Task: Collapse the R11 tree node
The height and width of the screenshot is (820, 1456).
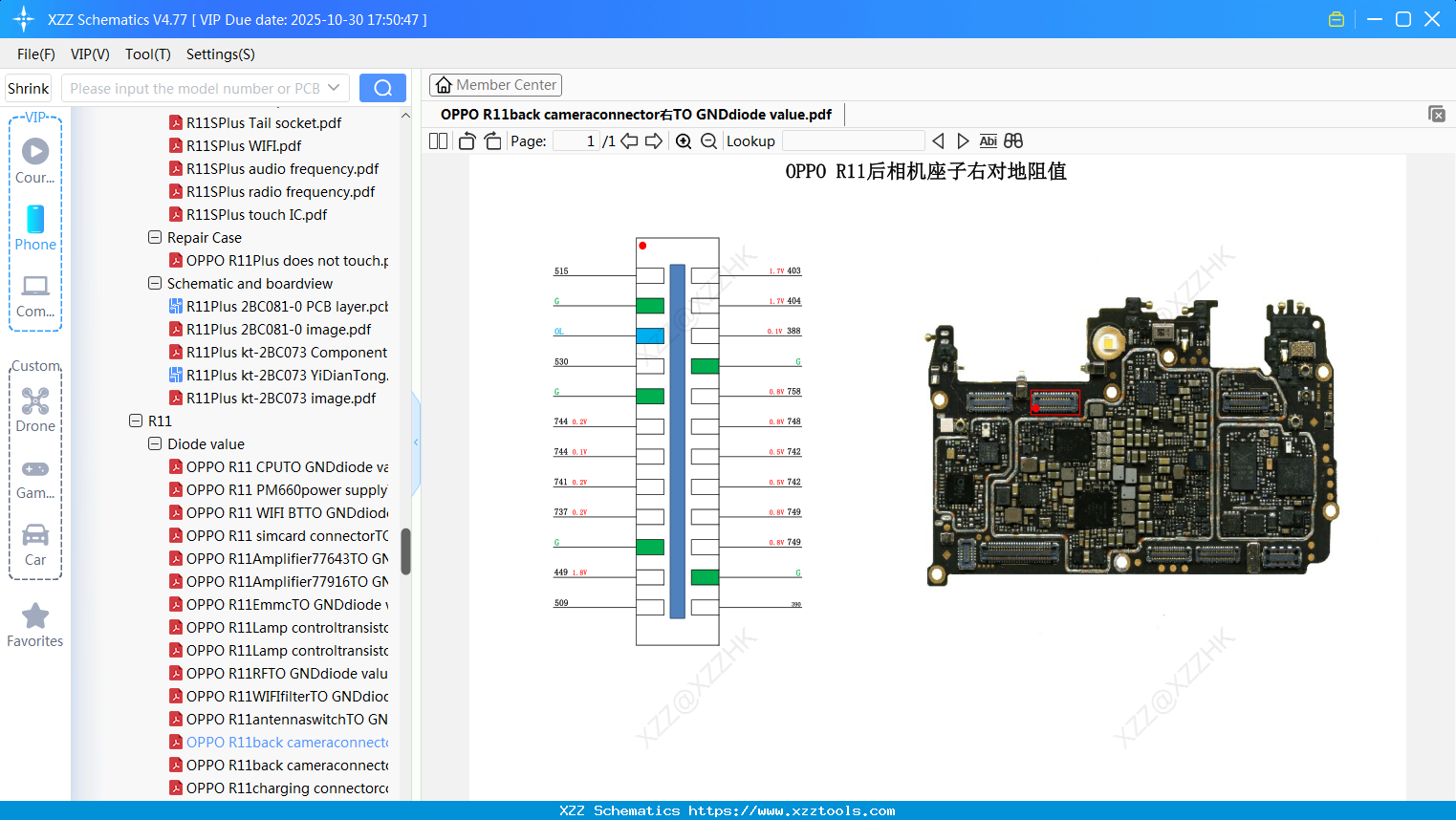Action: [136, 421]
